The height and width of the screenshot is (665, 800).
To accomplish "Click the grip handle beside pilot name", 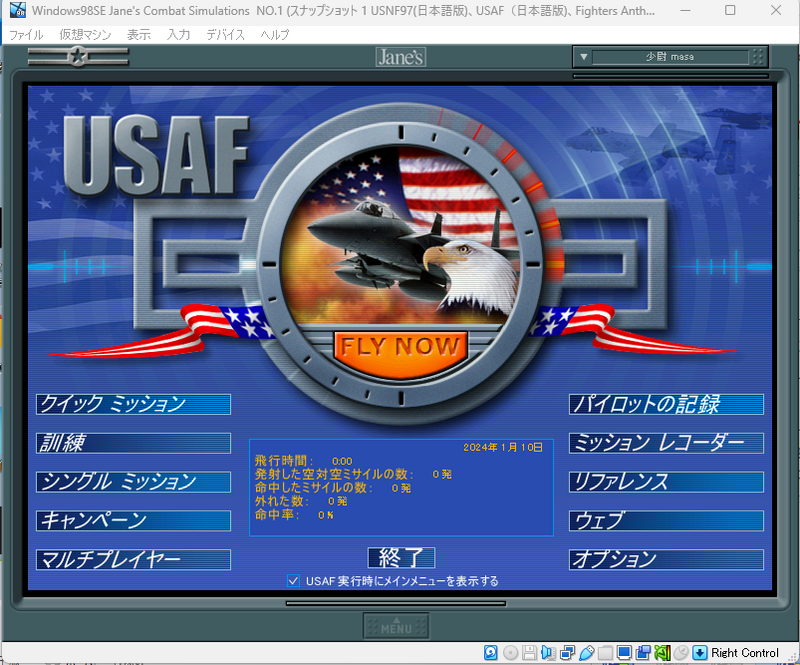I will (758, 57).
